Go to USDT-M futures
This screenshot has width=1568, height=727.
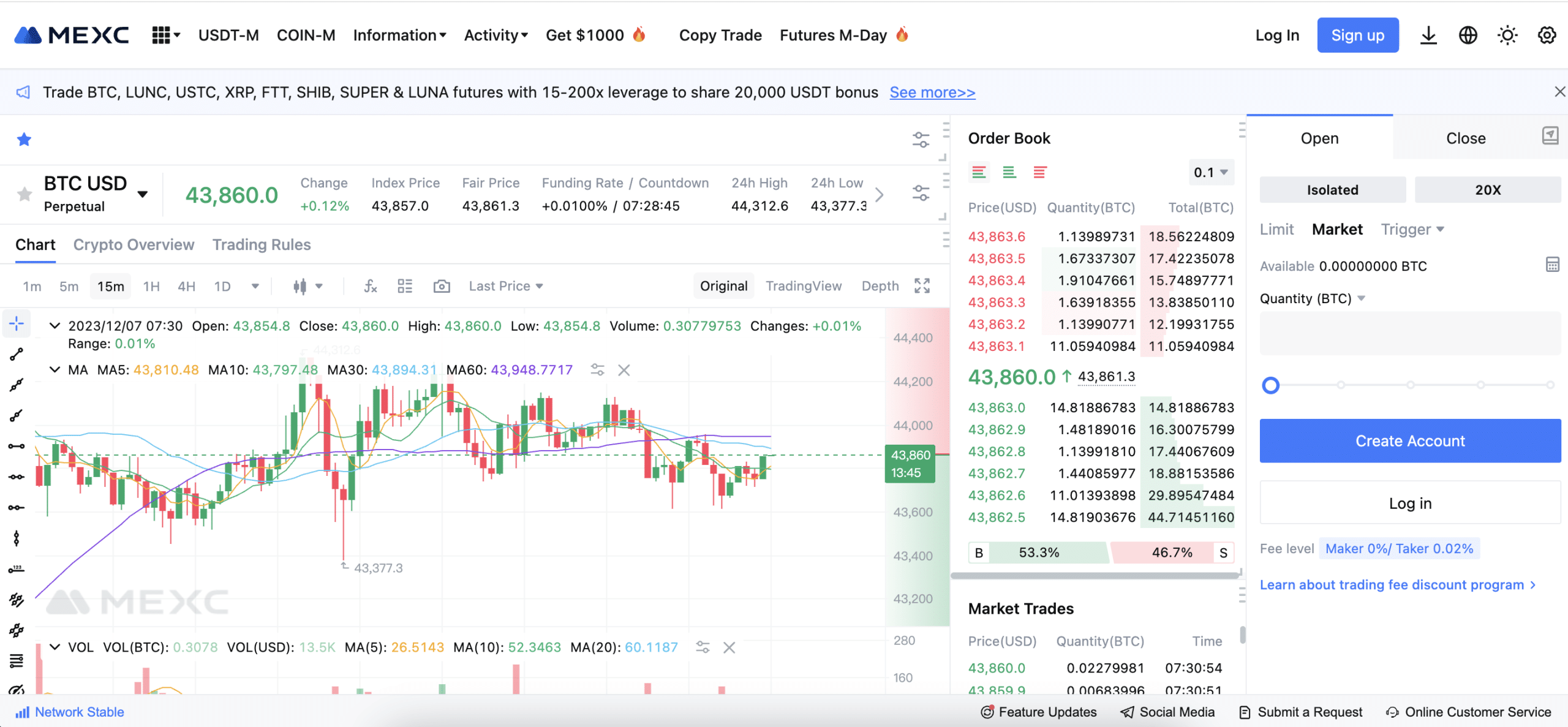click(x=228, y=36)
